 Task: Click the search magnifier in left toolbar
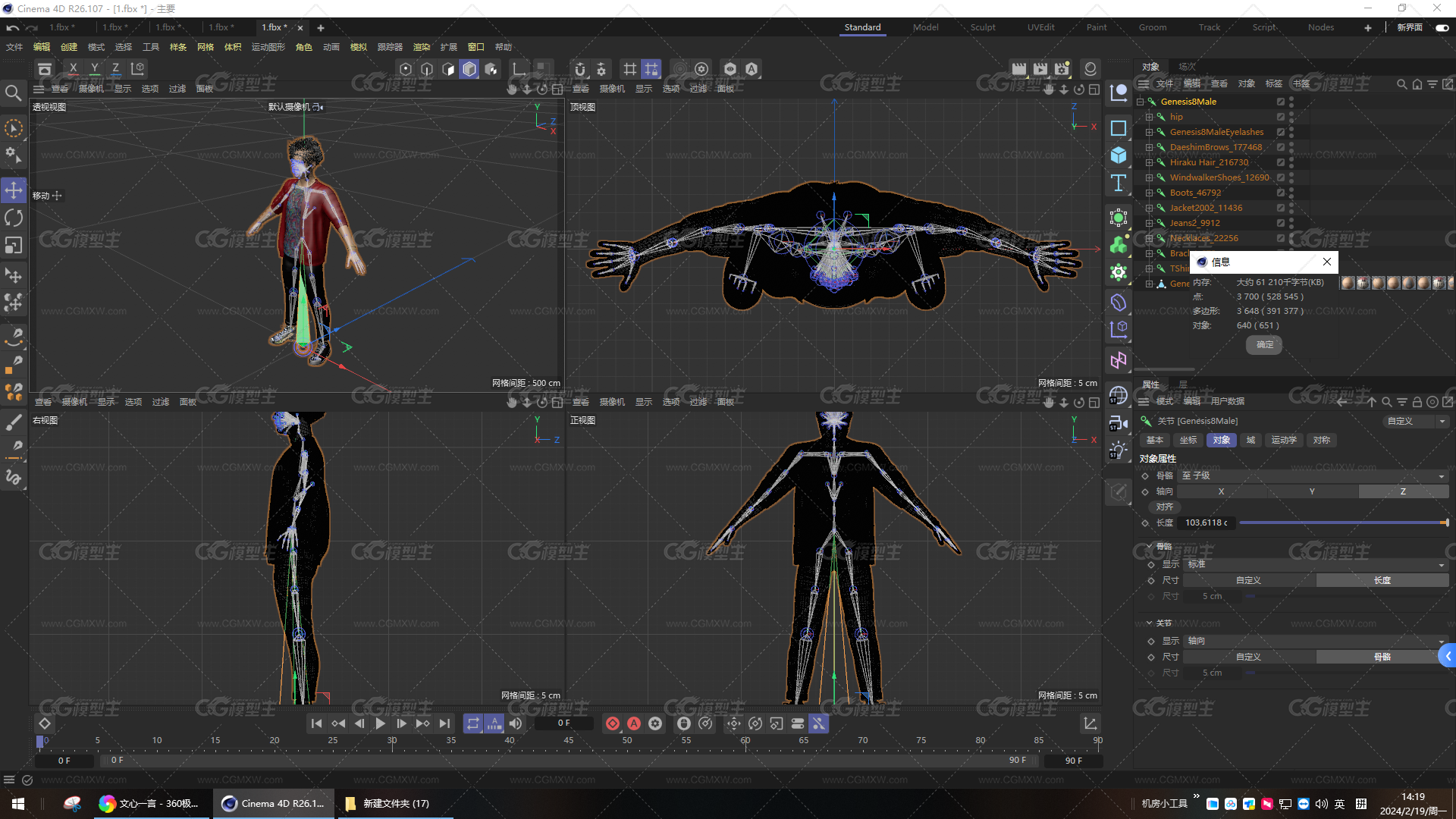tap(13, 93)
